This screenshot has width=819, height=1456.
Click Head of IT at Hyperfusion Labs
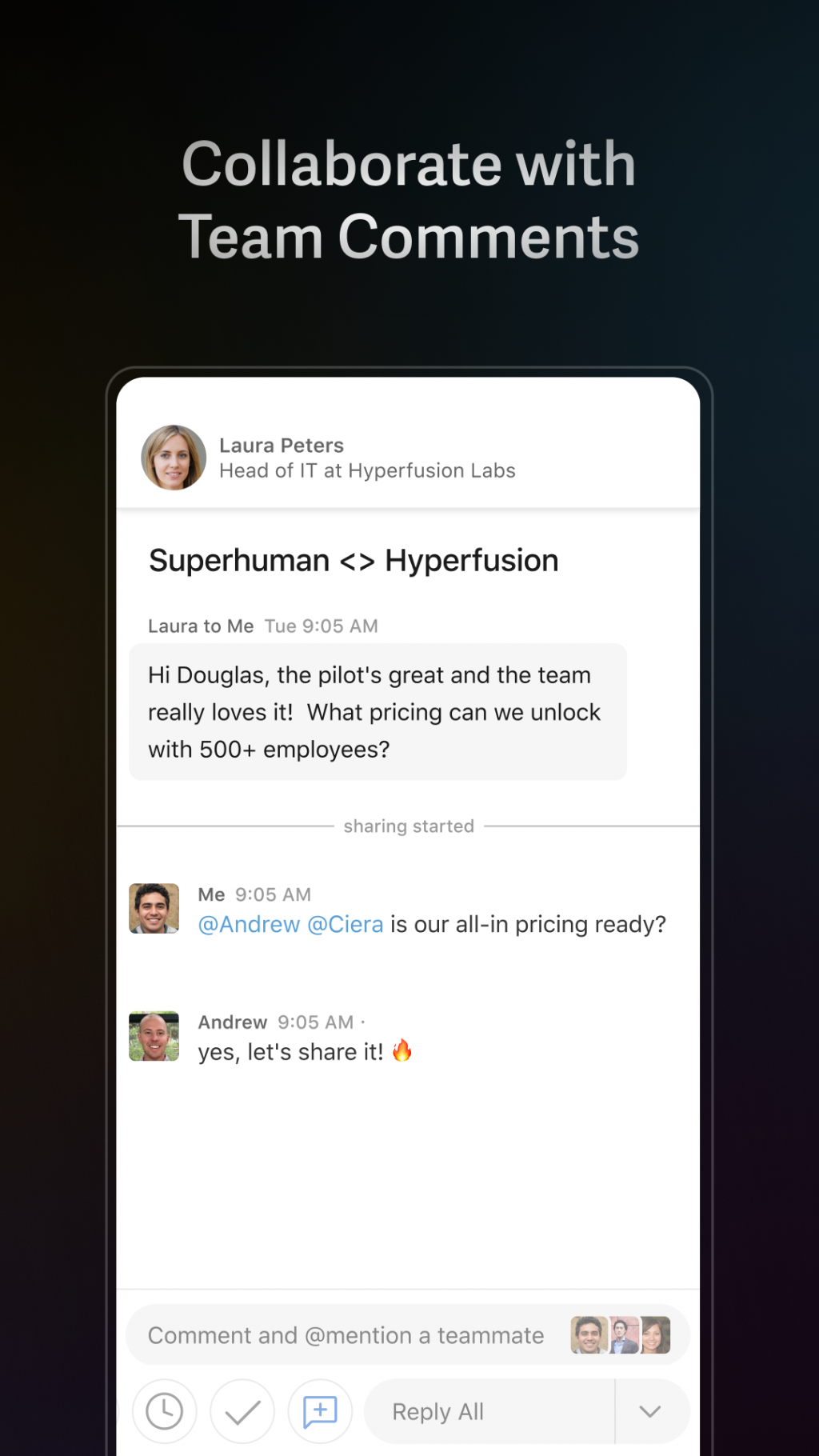tap(367, 471)
